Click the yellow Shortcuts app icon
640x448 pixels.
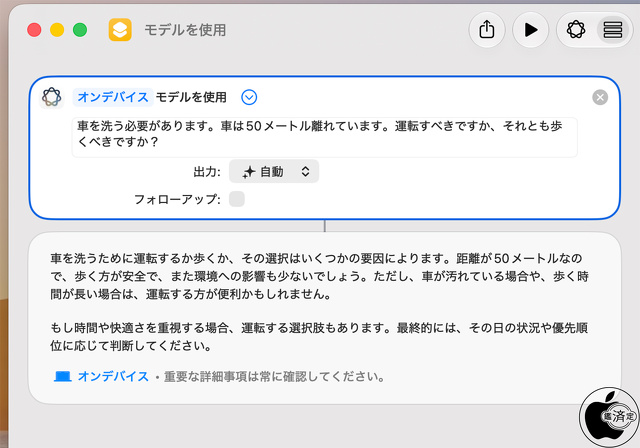[120, 30]
